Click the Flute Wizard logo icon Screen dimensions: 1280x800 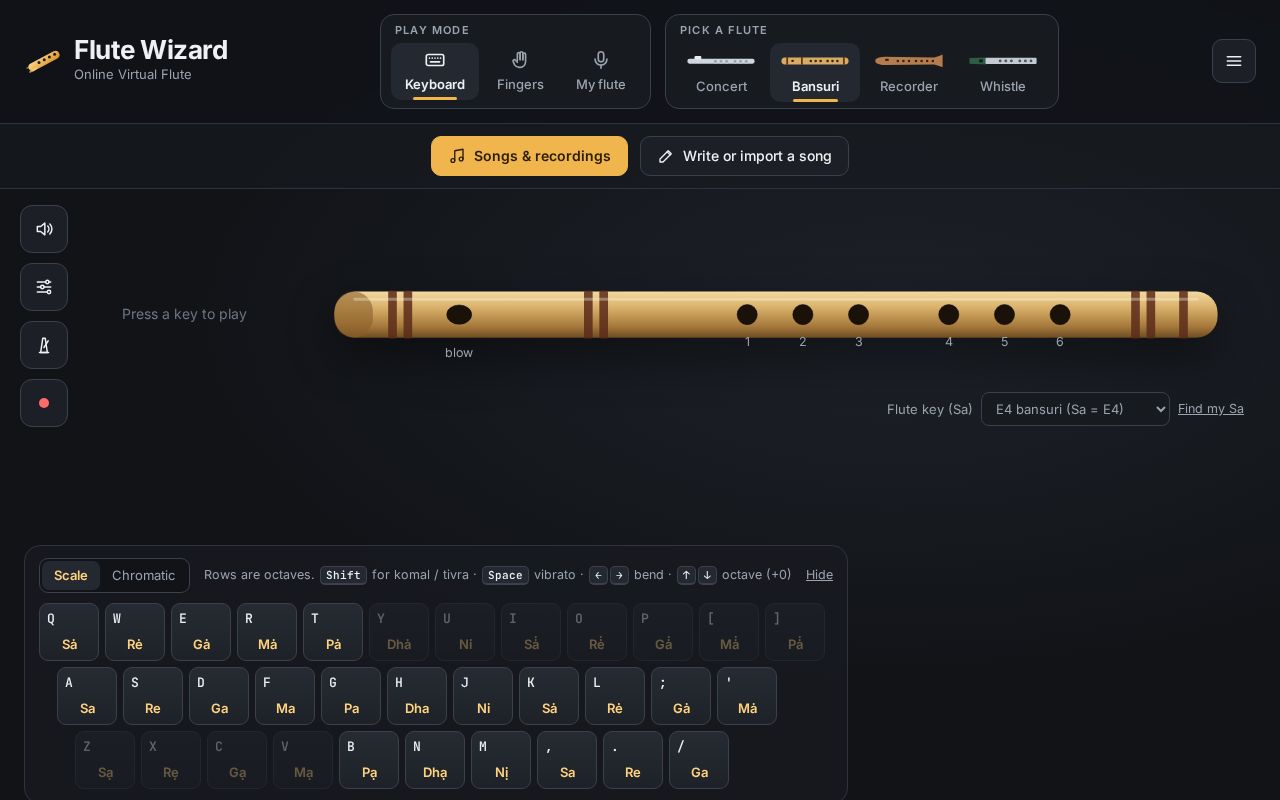click(x=43, y=62)
